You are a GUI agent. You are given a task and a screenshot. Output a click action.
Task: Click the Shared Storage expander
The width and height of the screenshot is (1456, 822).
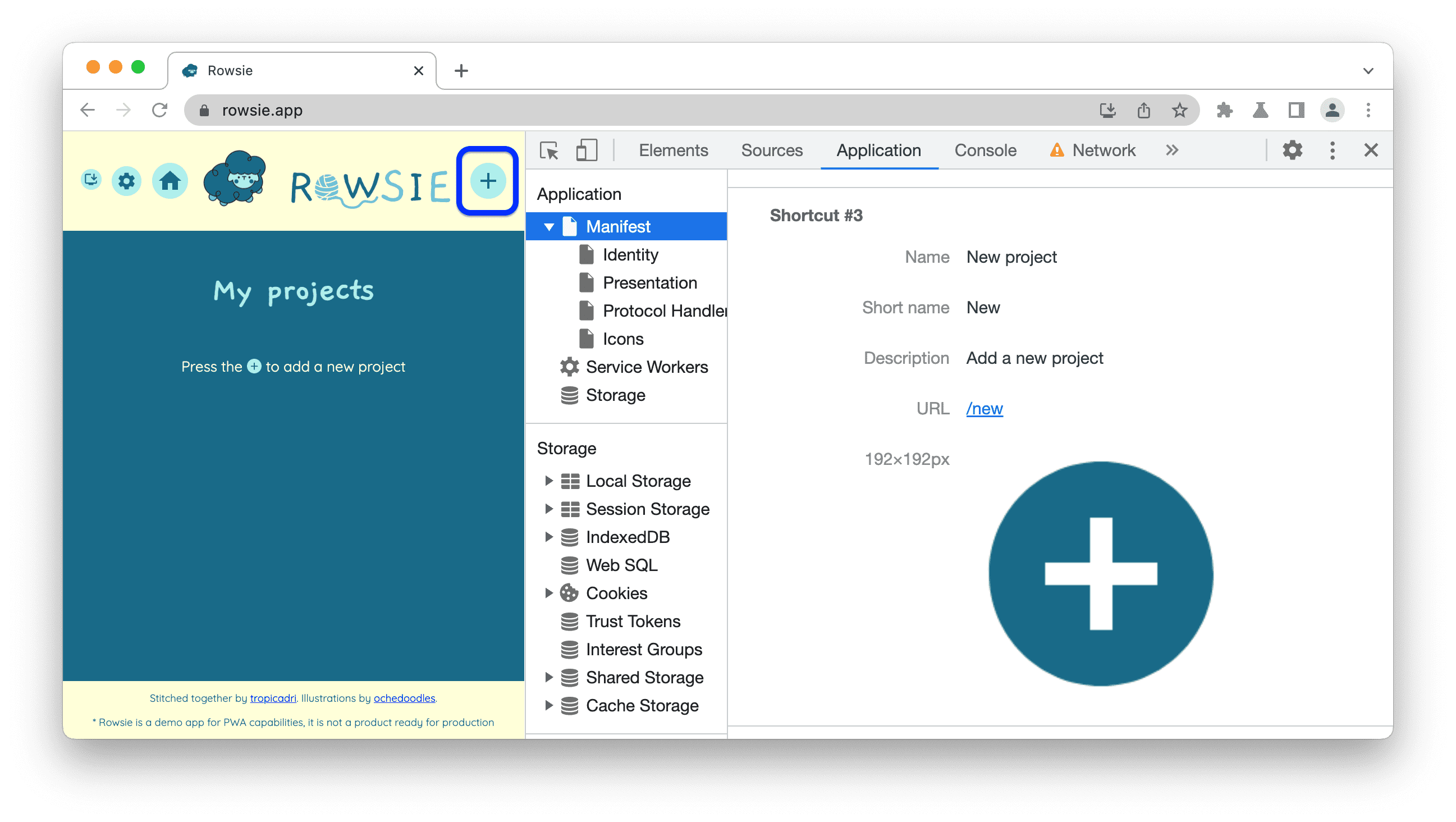[548, 677]
